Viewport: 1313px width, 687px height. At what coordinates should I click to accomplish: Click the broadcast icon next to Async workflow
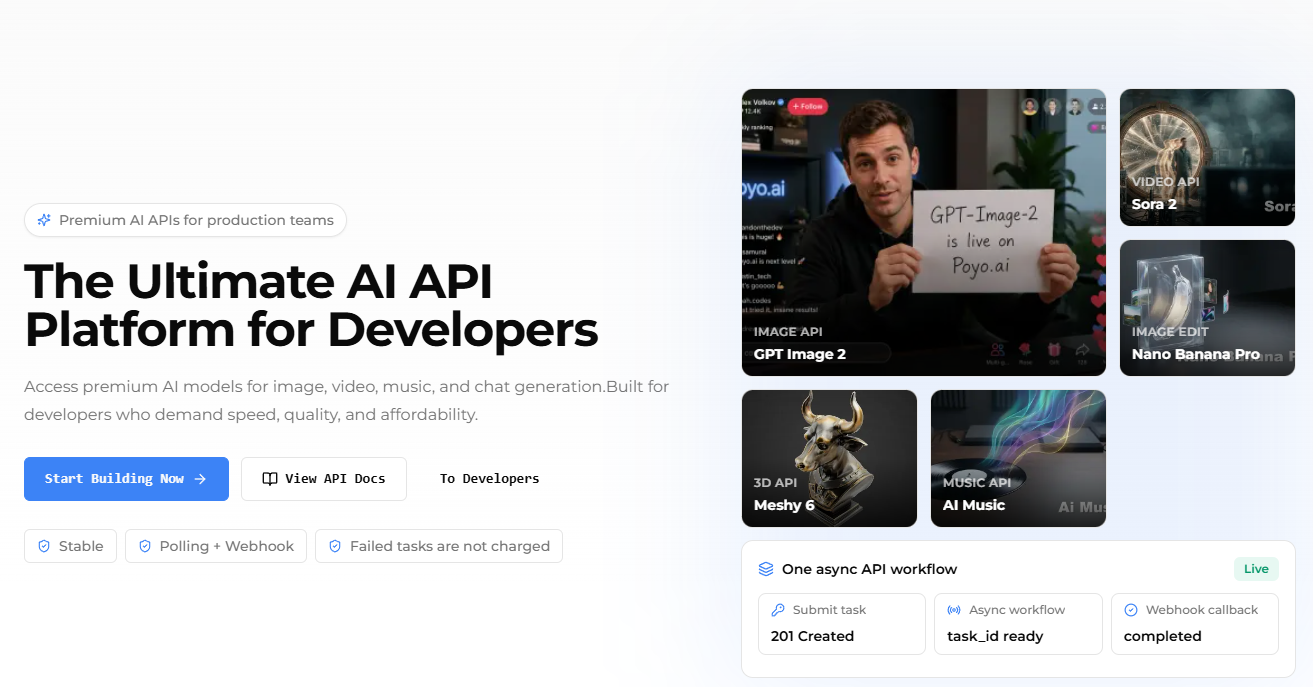click(954, 610)
